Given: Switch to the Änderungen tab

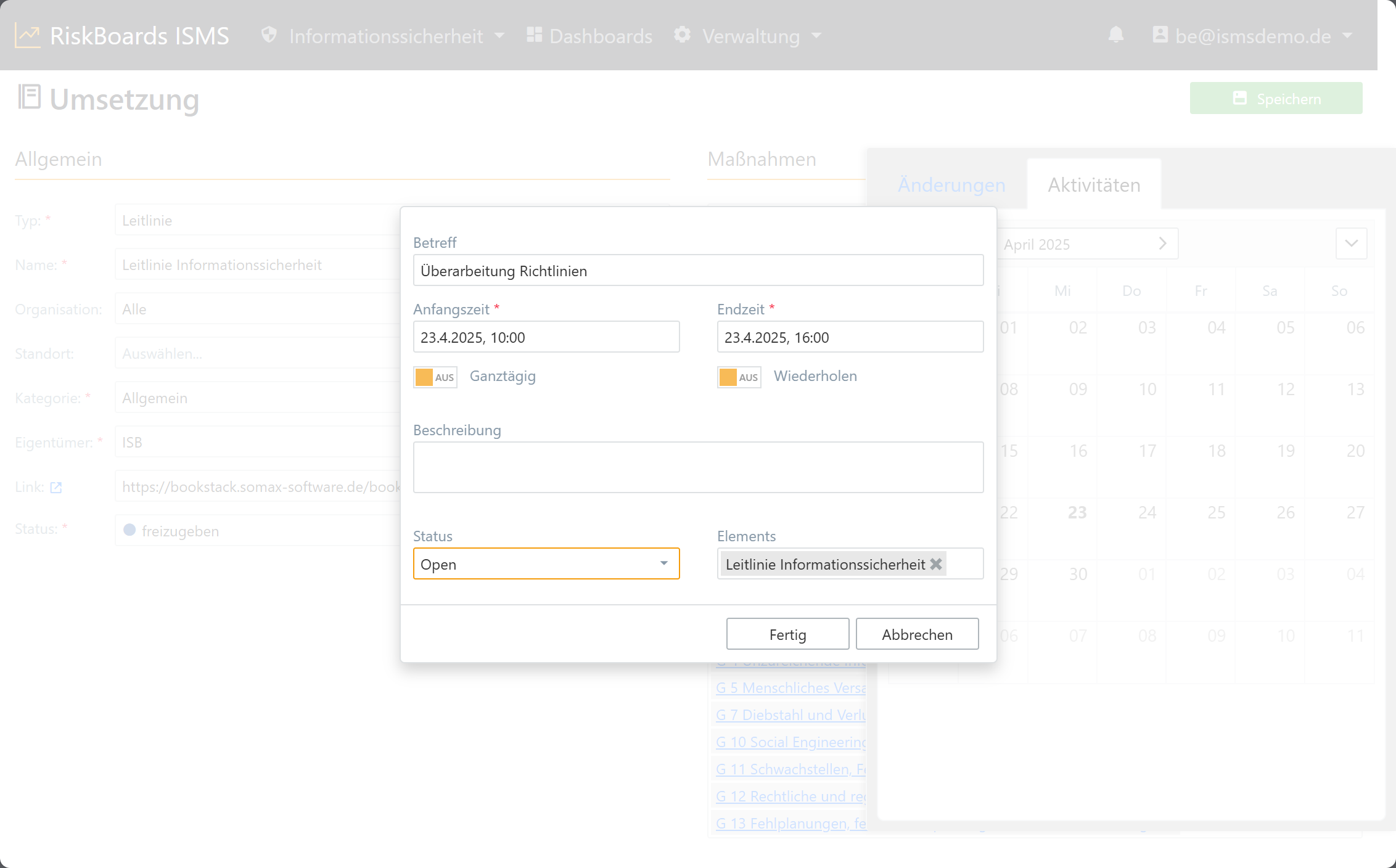Looking at the screenshot, I should (x=951, y=185).
